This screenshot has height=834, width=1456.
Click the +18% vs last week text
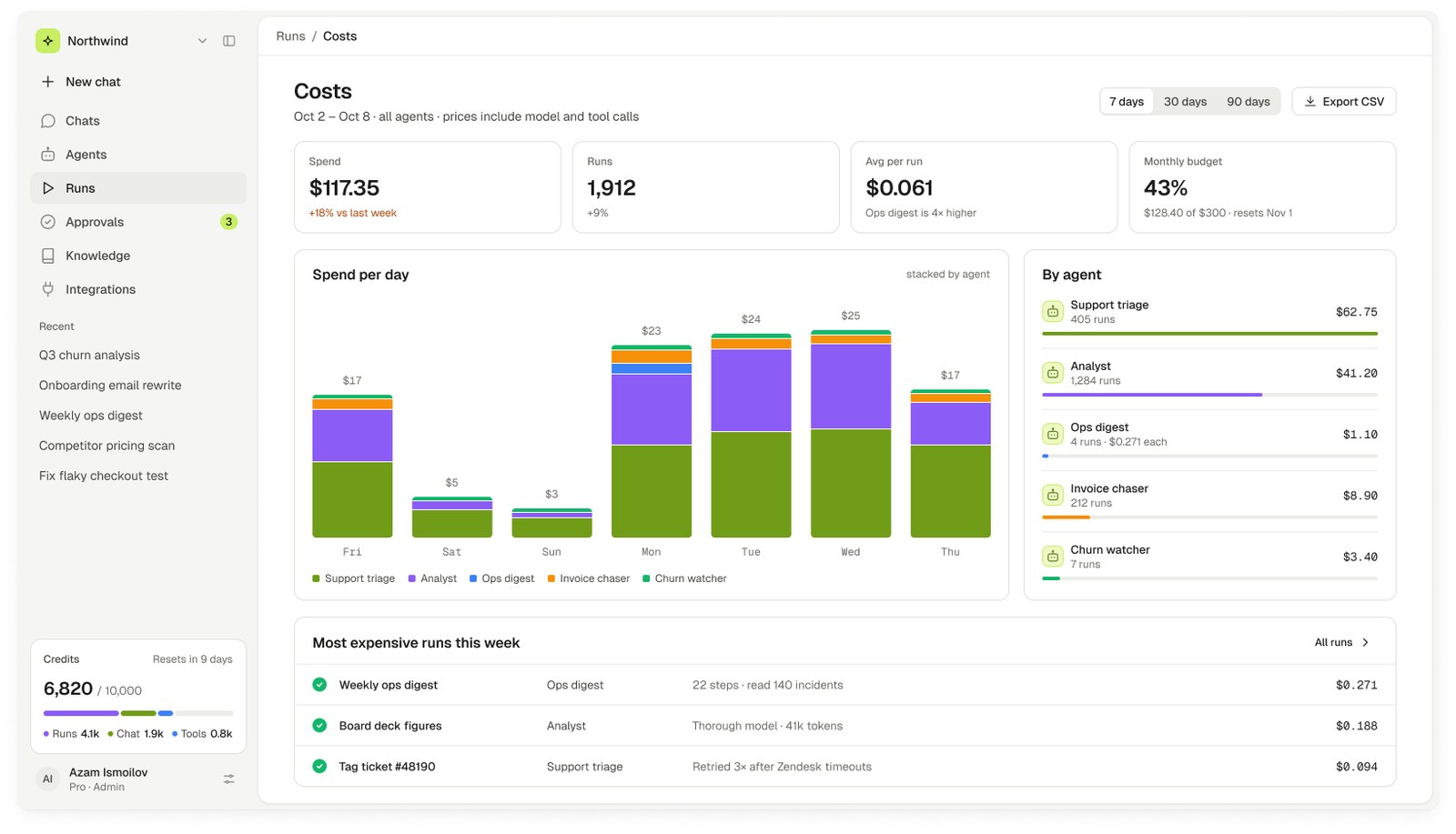click(352, 214)
